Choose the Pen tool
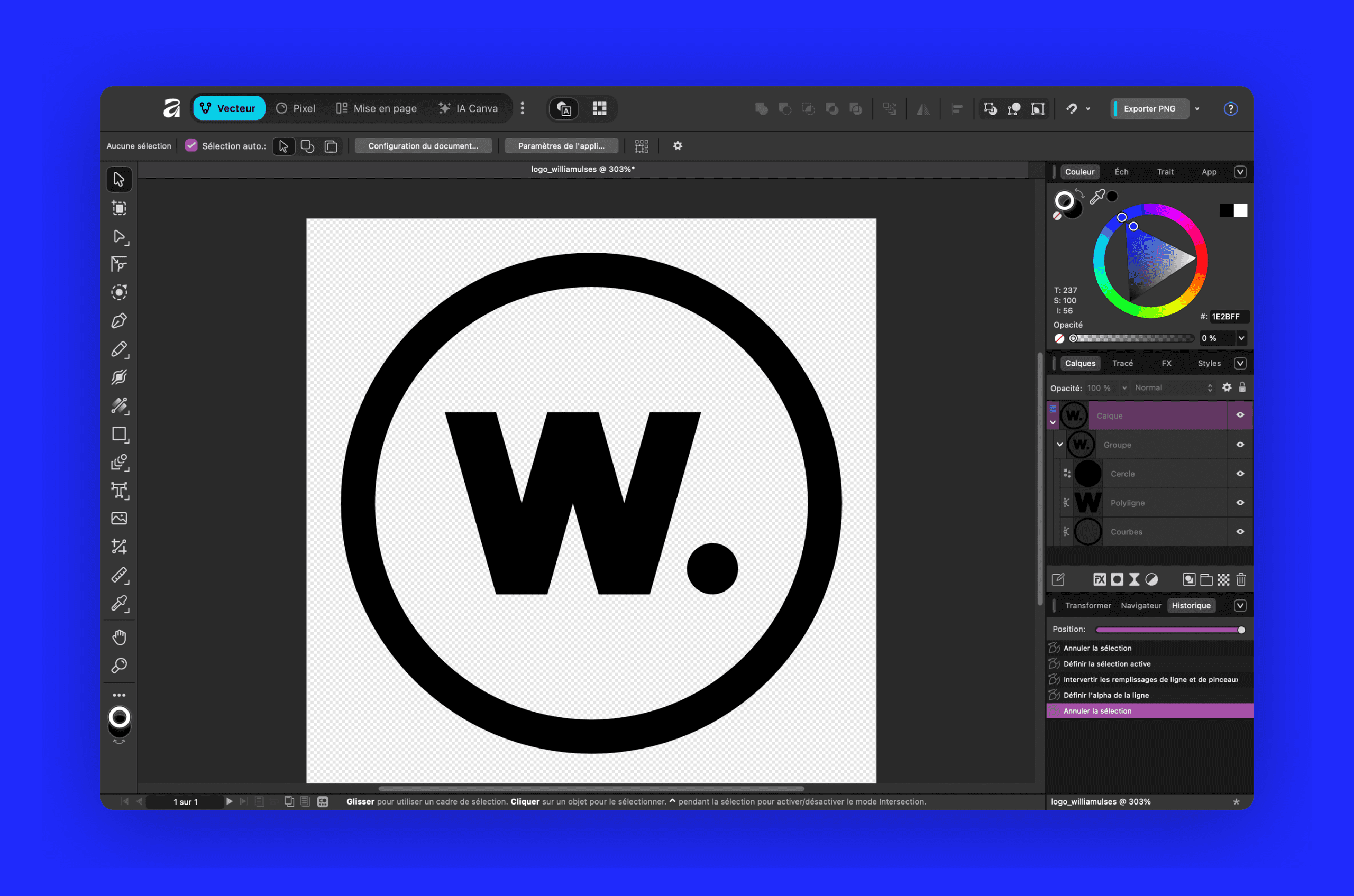The width and height of the screenshot is (1354, 896). click(119, 321)
